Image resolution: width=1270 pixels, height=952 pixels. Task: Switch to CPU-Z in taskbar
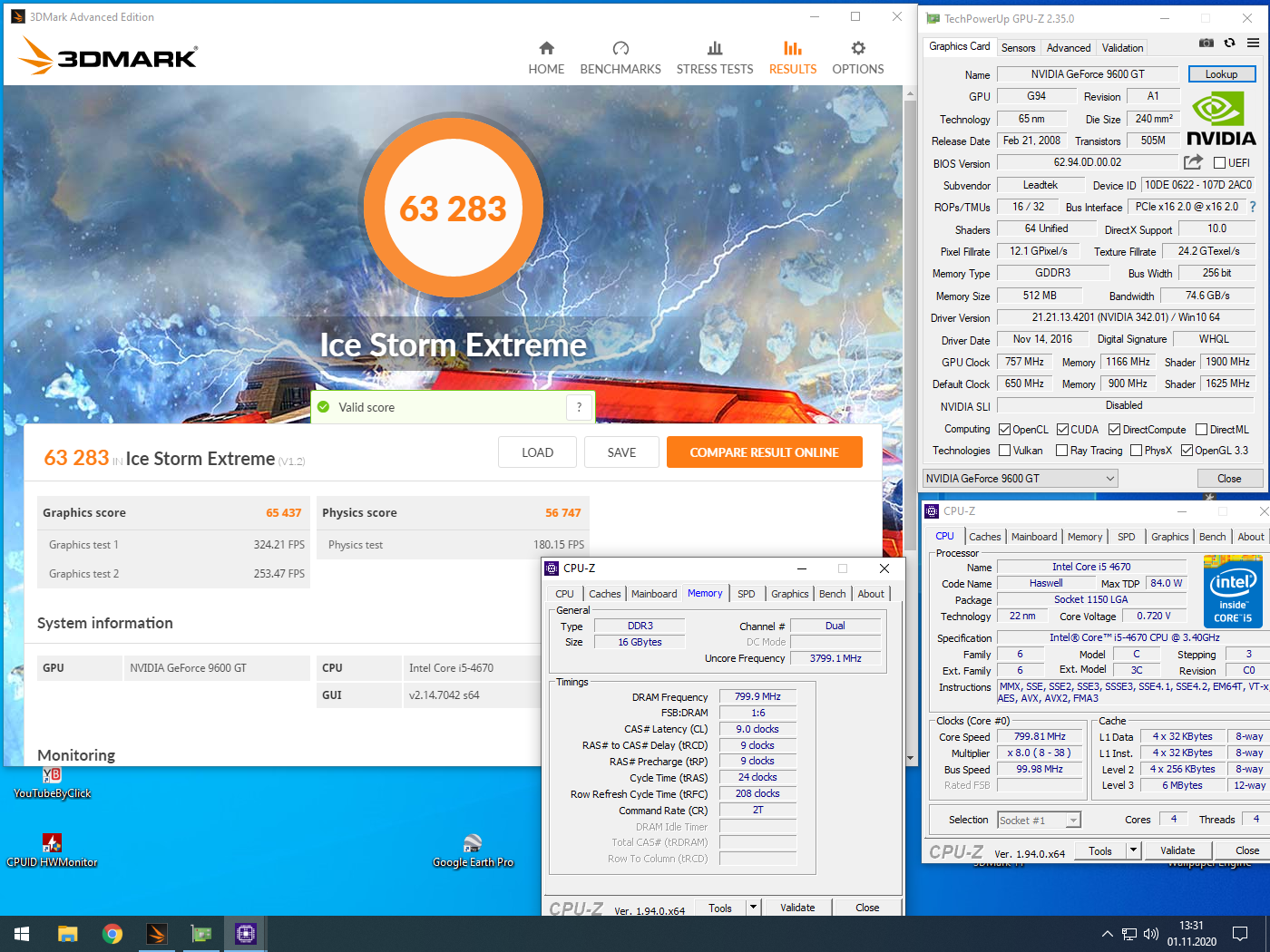click(x=245, y=934)
